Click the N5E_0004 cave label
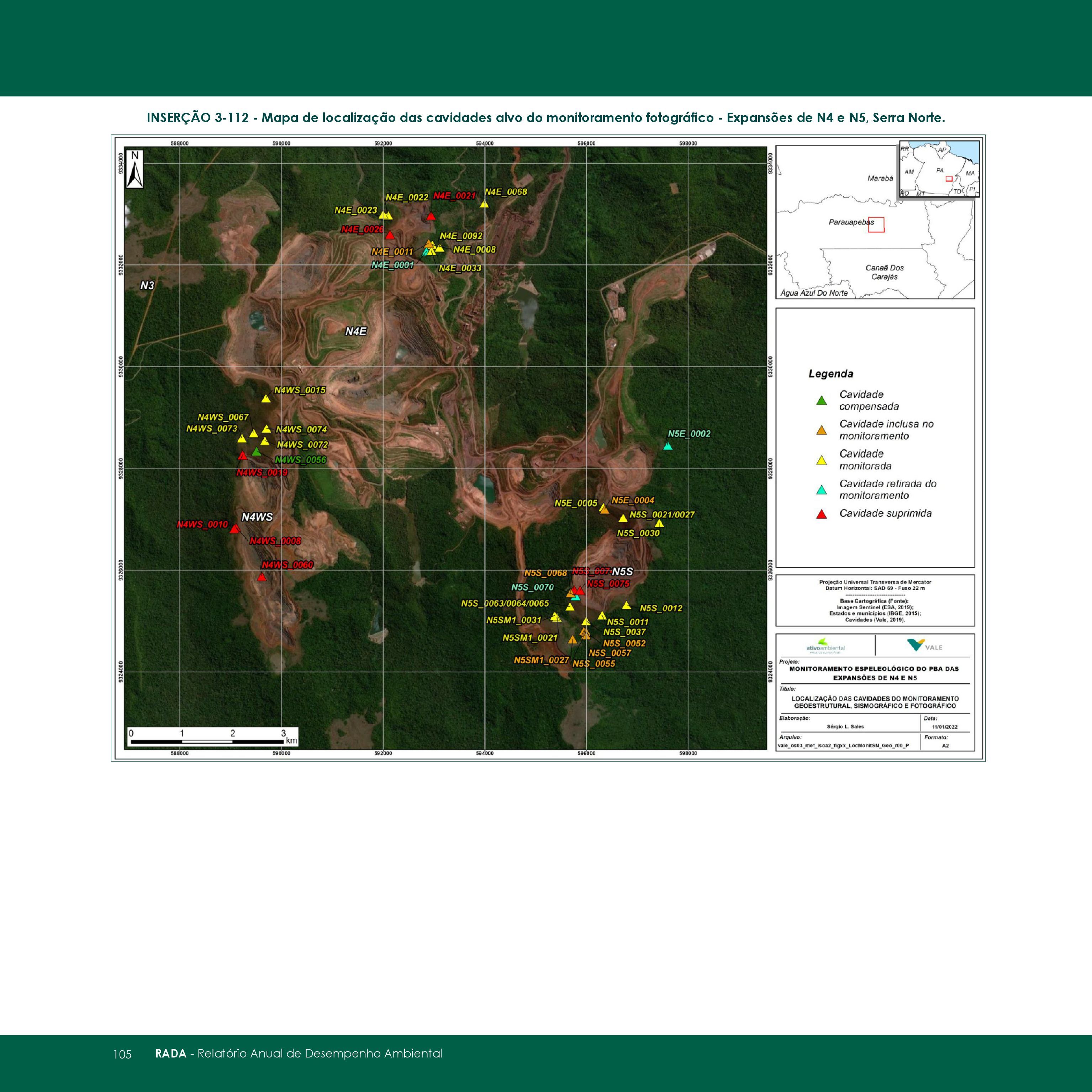The height and width of the screenshot is (1092, 1092). 633,500
